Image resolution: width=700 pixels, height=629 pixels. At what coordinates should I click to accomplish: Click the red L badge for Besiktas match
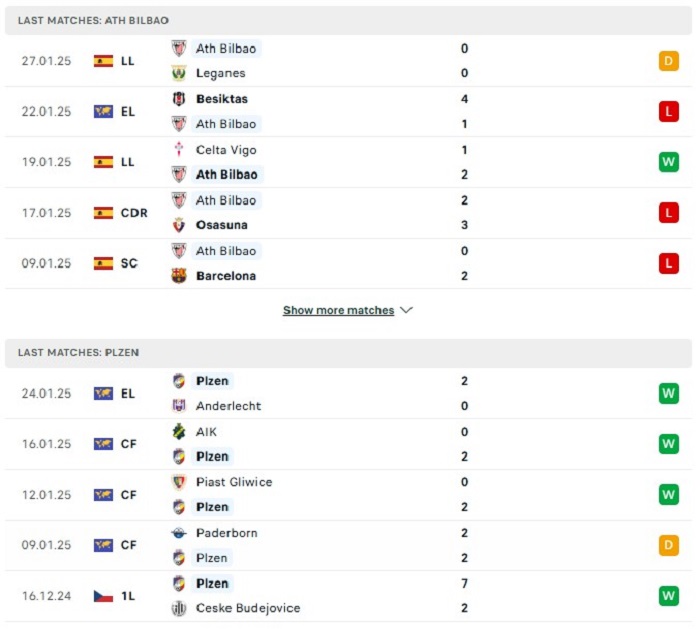pyautogui.click(x=668, y=112)
